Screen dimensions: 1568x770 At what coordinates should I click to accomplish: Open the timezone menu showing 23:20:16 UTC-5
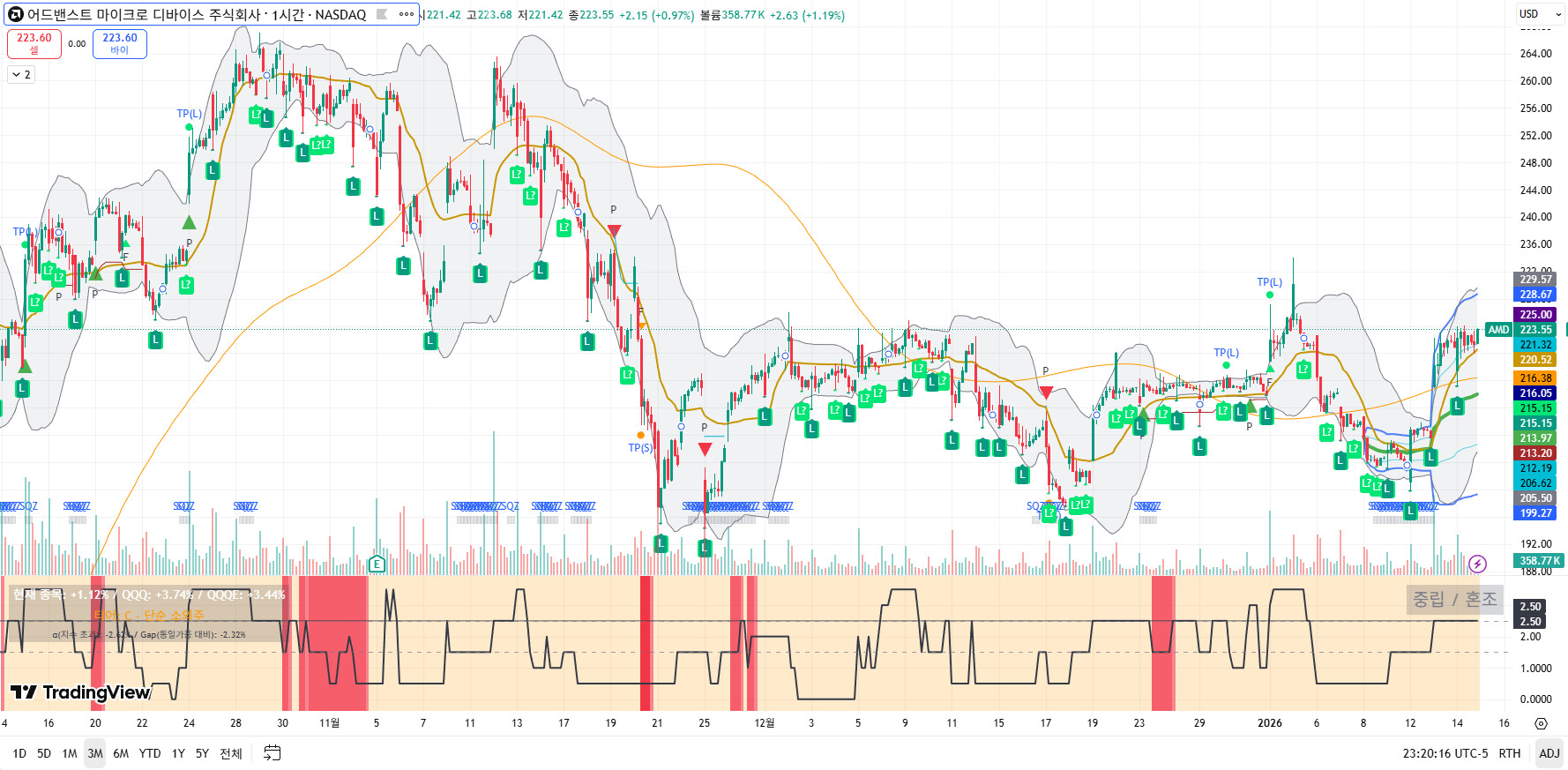point(1445,753)
